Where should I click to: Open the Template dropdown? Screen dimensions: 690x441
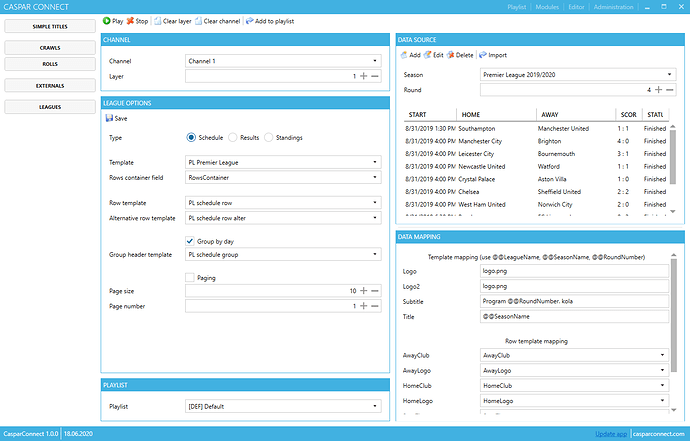pyautogui.click(x=283, y=162)
